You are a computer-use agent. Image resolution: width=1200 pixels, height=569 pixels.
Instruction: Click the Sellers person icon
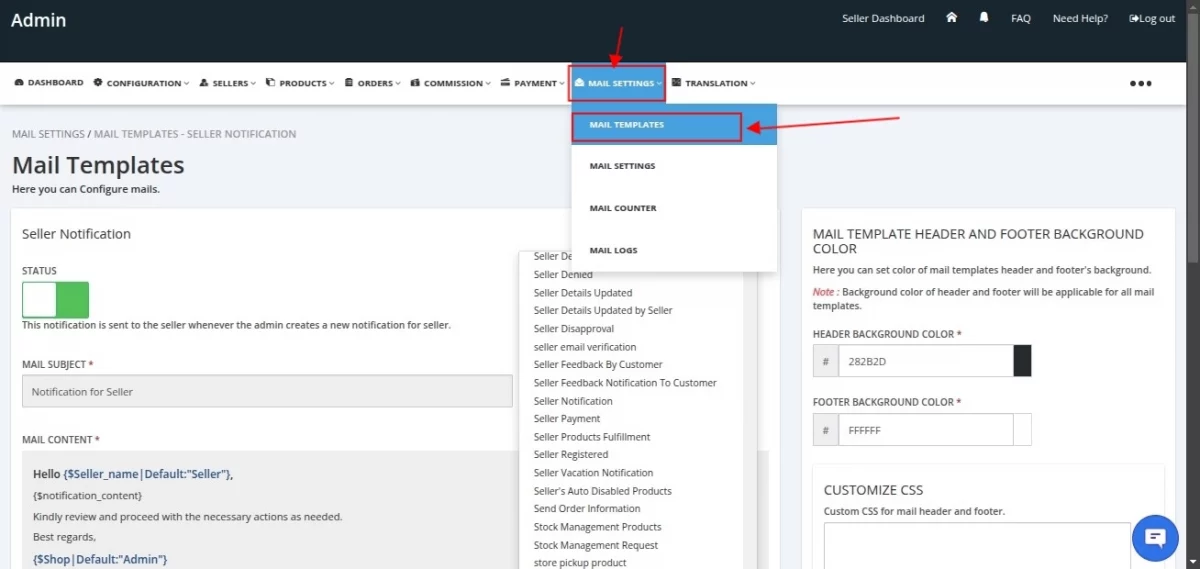(x=204, y=83)
